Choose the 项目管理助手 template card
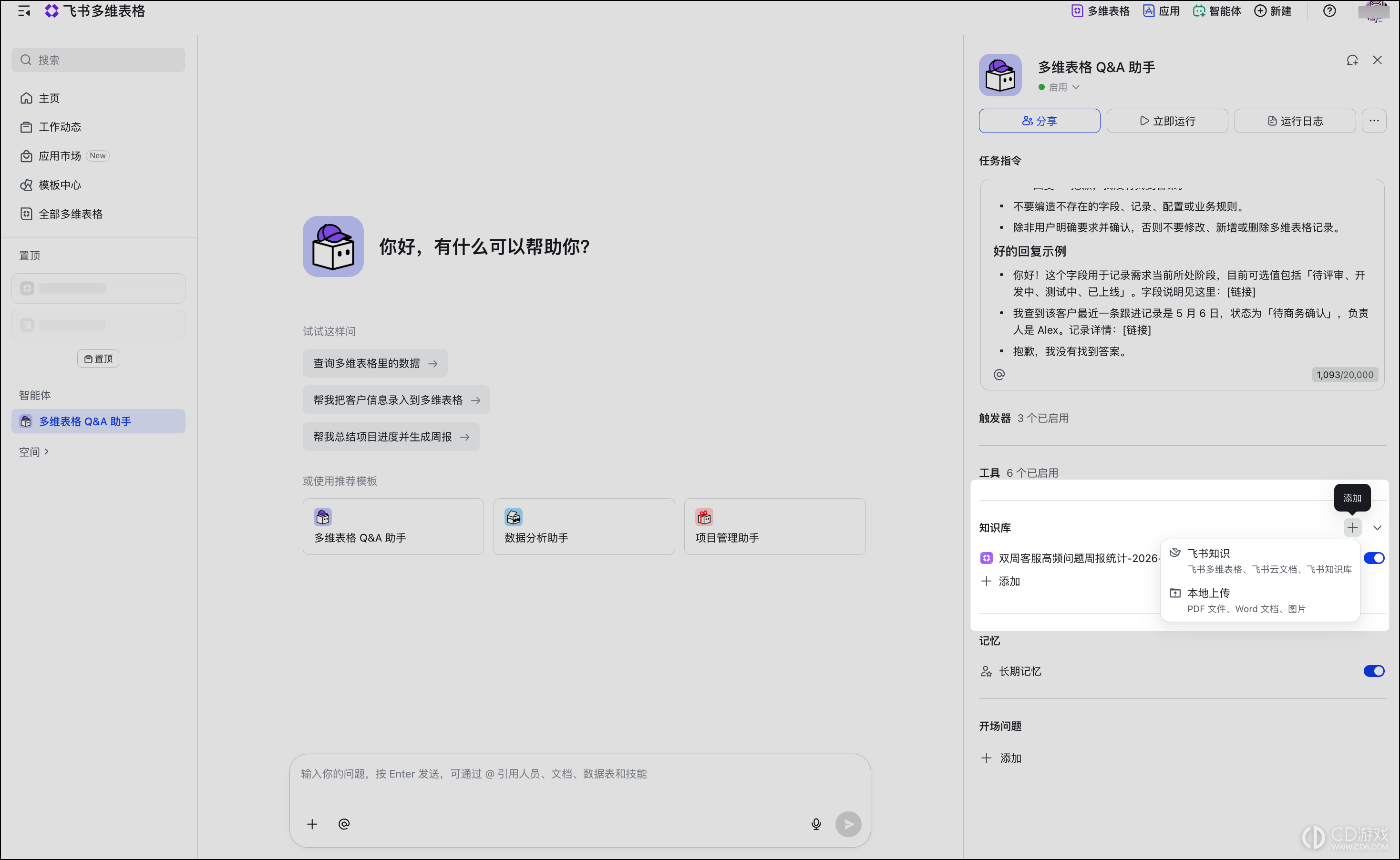Viewport: 1400px width, 860px height. (x=775, y=527)
